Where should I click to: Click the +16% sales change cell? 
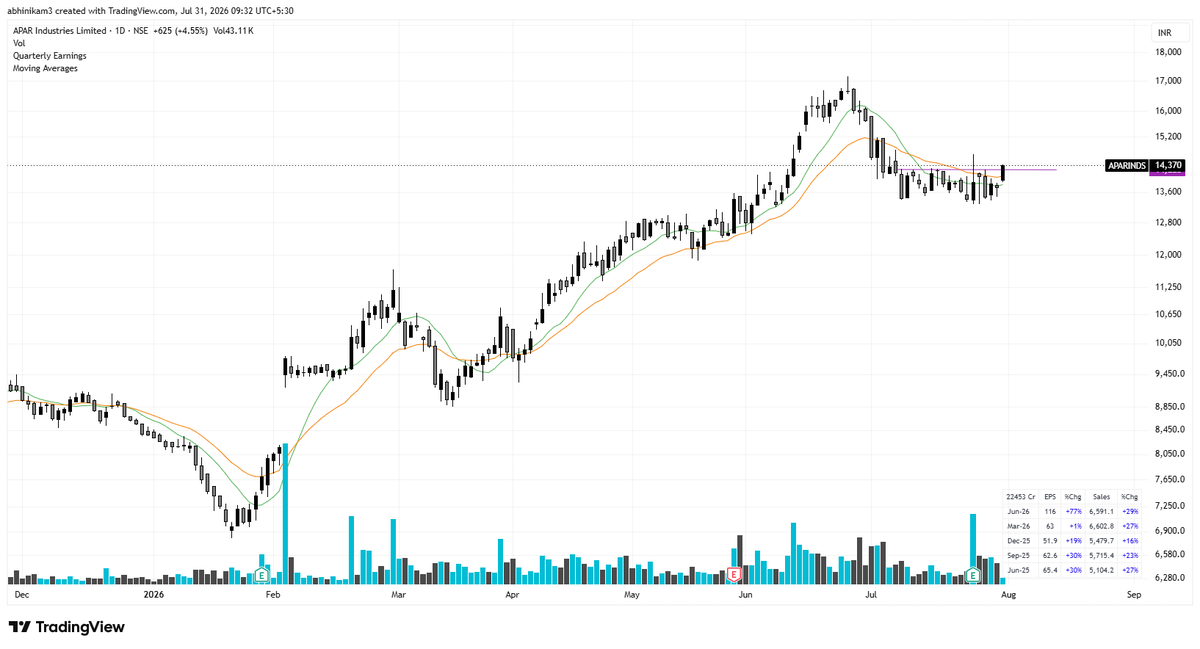point(1130,540)
